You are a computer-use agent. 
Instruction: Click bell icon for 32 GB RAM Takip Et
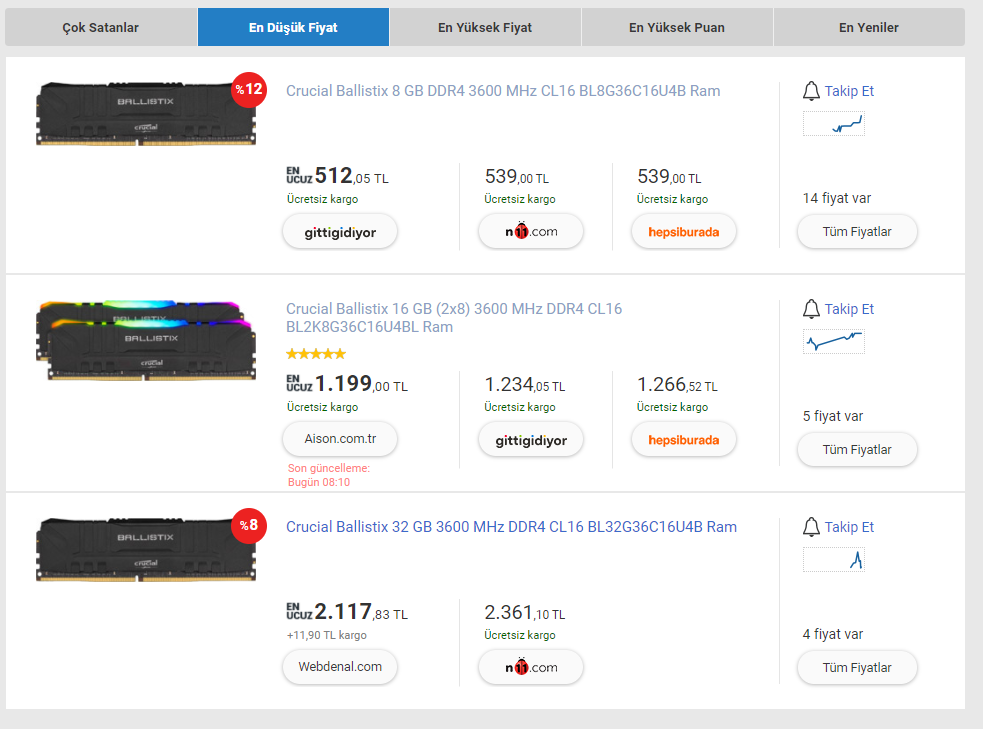(x=811, y=527)
